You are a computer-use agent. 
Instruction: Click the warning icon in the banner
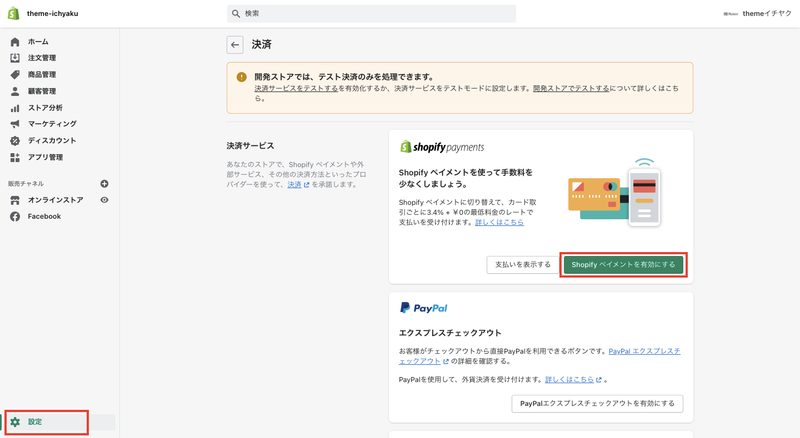click(x=241, y=77)
